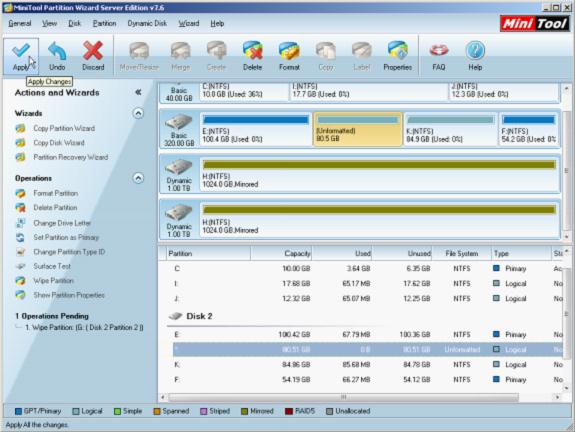Select the Create partition toolbar icon
Screen dimensions: 575x432
tap(216, 56)
